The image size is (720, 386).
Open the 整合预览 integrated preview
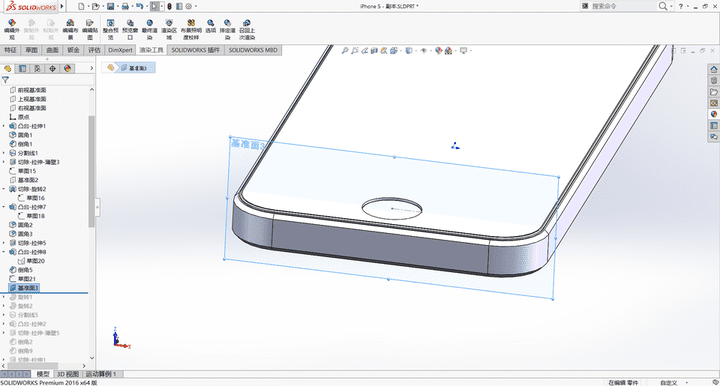pos(111,29)
